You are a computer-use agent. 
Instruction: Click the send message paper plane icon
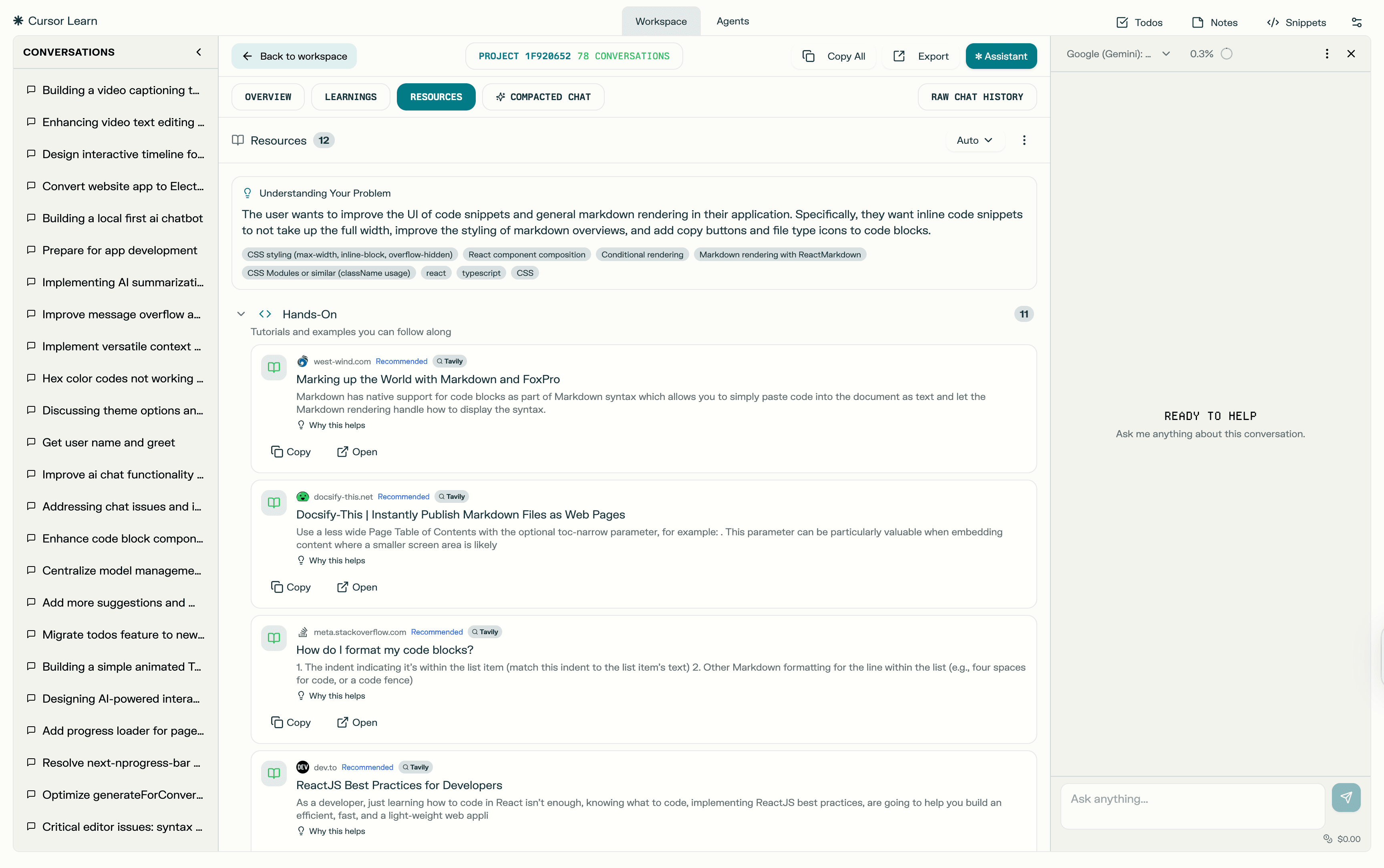pos(1346,798)
